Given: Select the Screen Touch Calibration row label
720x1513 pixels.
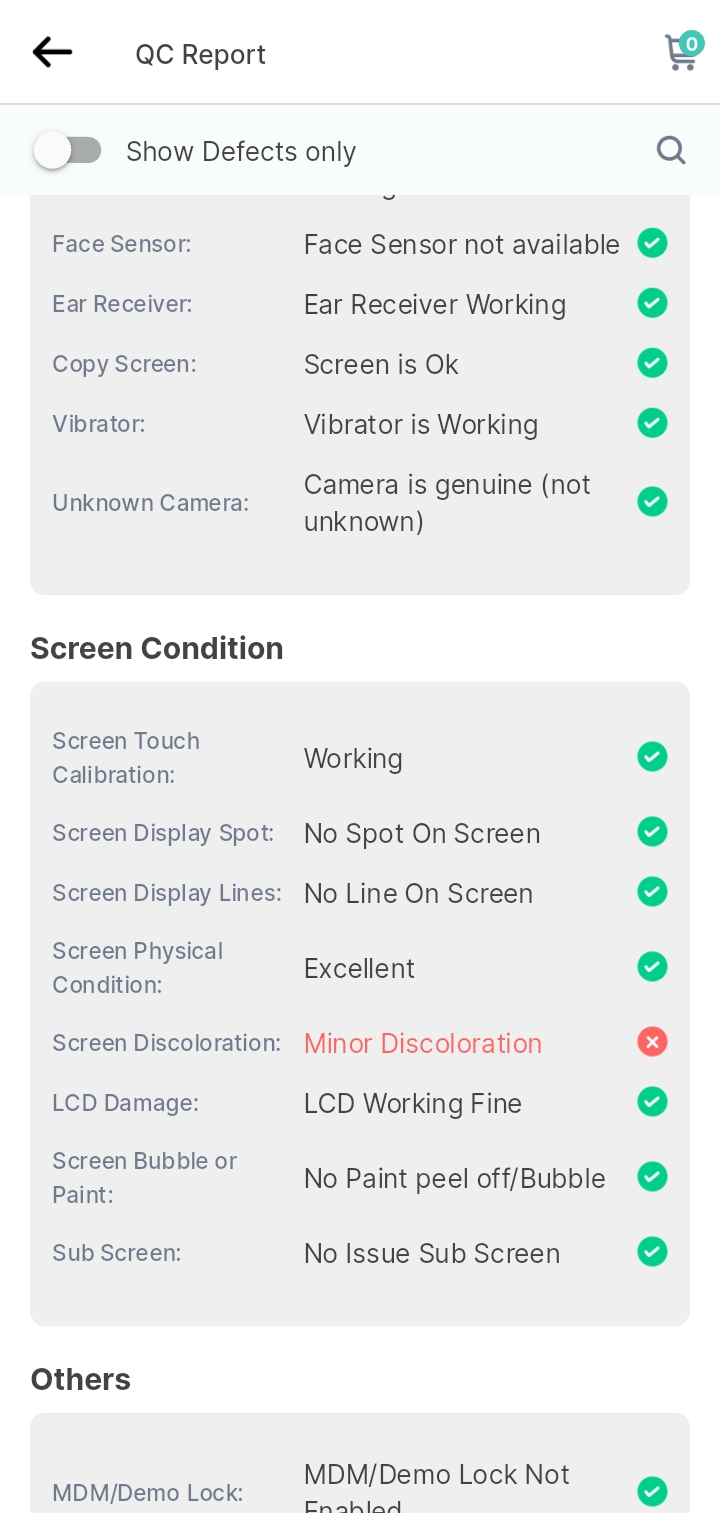Looking at the screenshot, I should 126,758.
